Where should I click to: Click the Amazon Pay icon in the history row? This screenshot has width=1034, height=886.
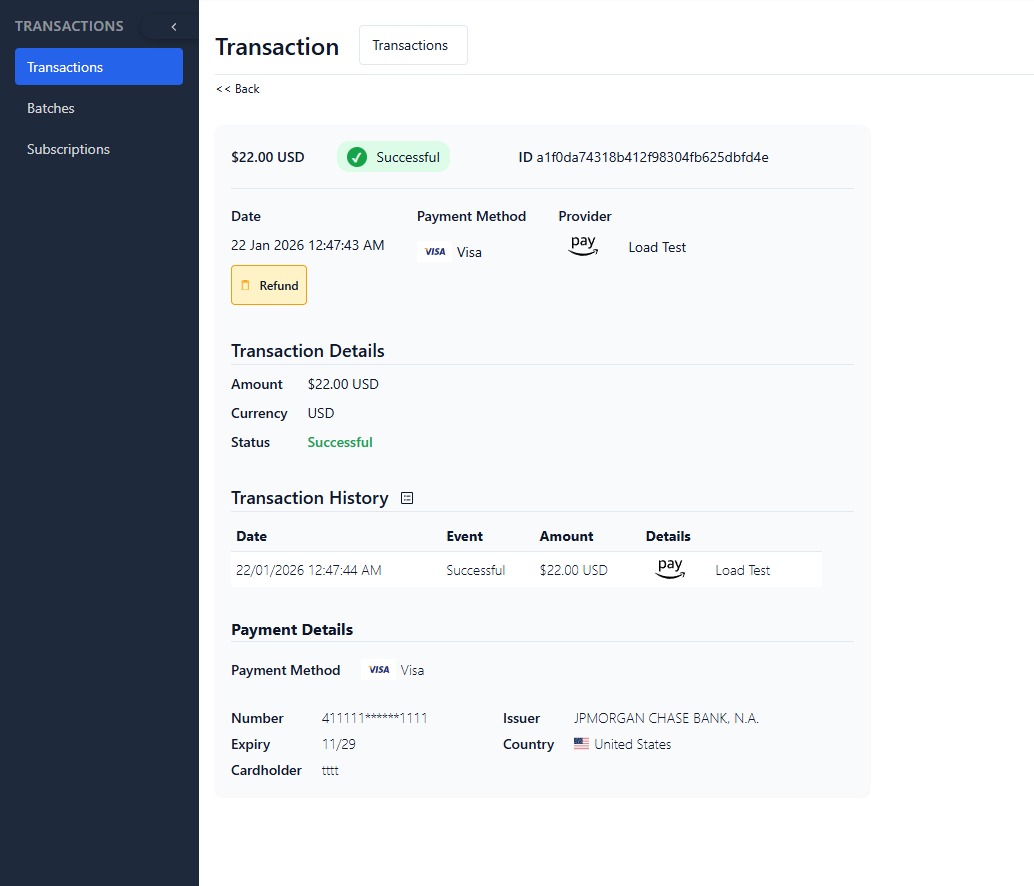(670, 568)
